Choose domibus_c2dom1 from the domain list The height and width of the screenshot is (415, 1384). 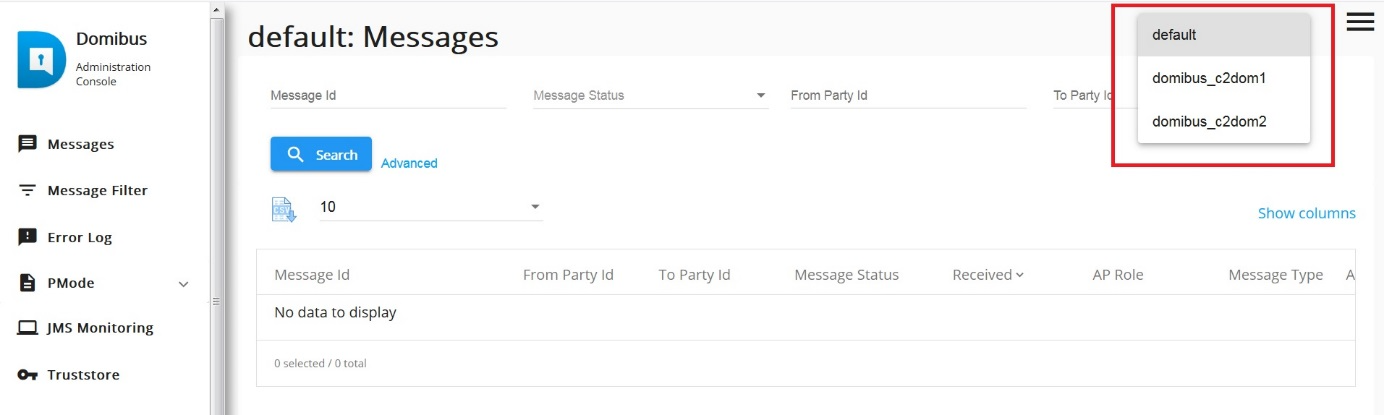[1224, 78]
